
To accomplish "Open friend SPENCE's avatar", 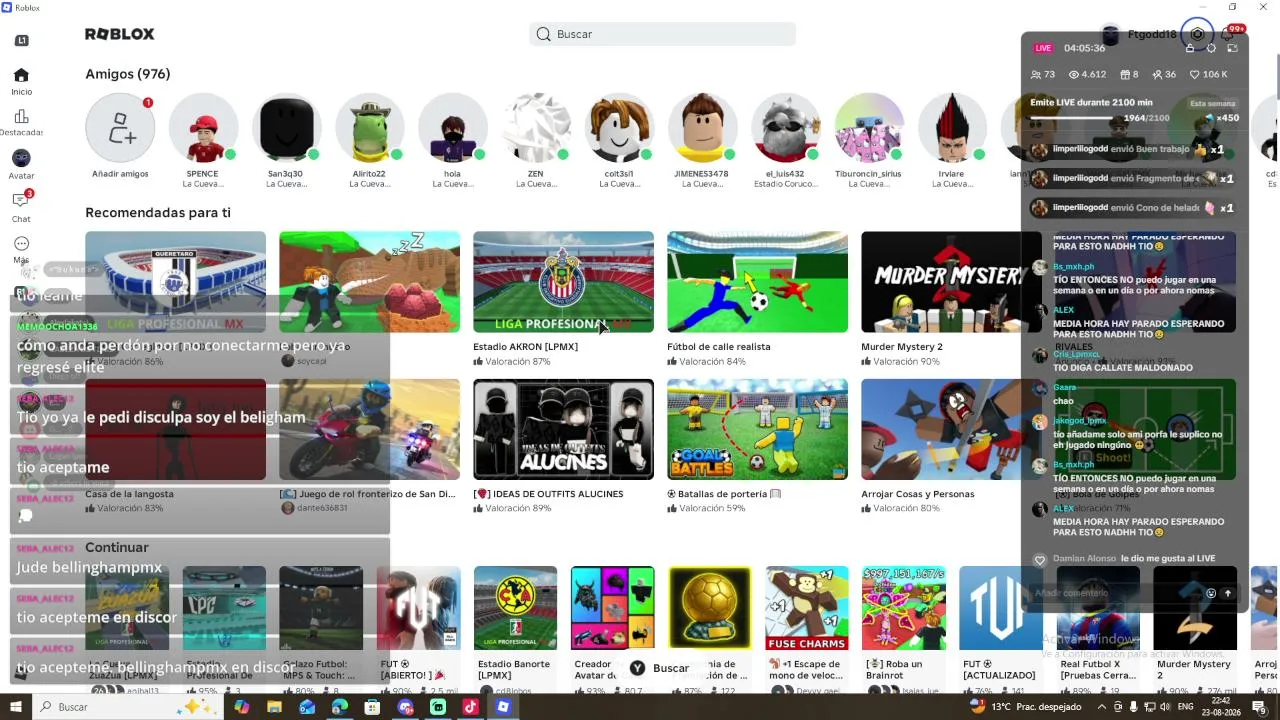I will click(203, 128).
